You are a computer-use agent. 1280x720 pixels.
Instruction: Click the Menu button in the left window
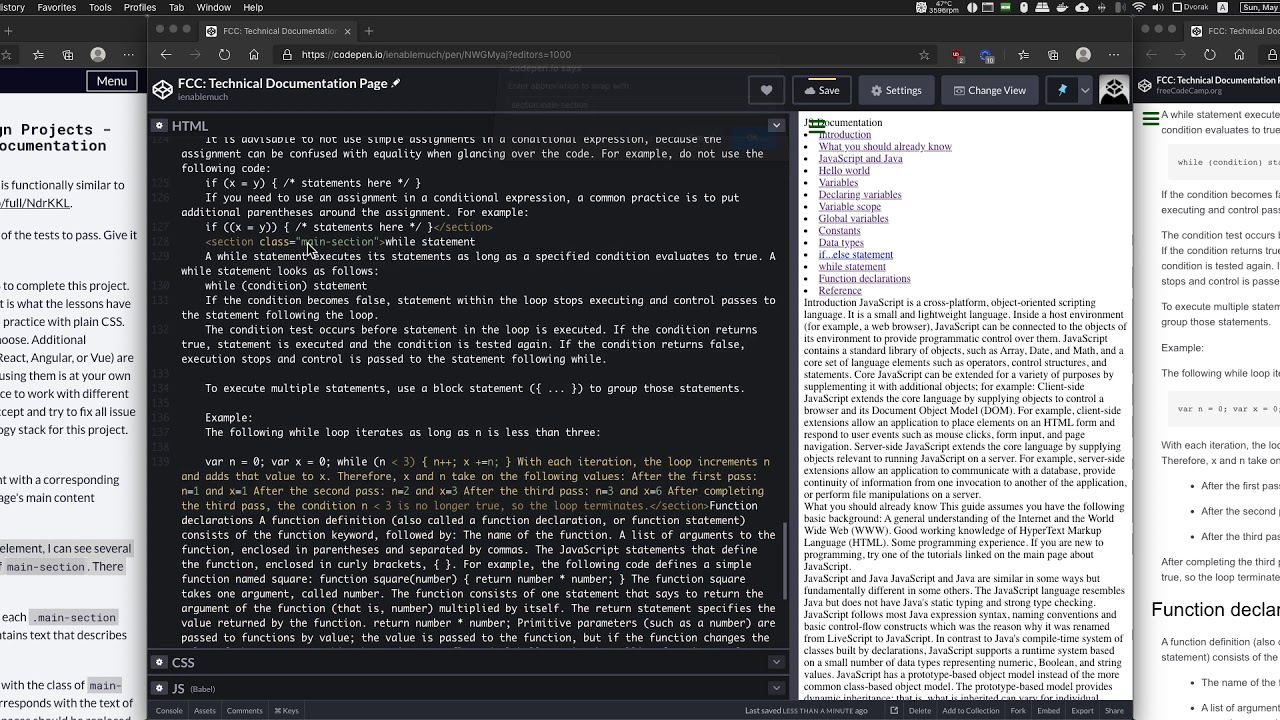(x=111, y=81)
